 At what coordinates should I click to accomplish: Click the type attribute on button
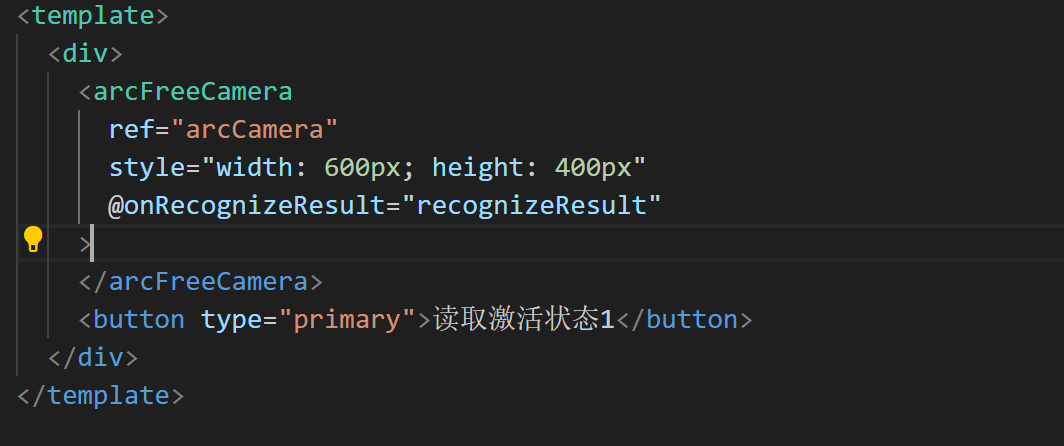click(x=231, y=319)
